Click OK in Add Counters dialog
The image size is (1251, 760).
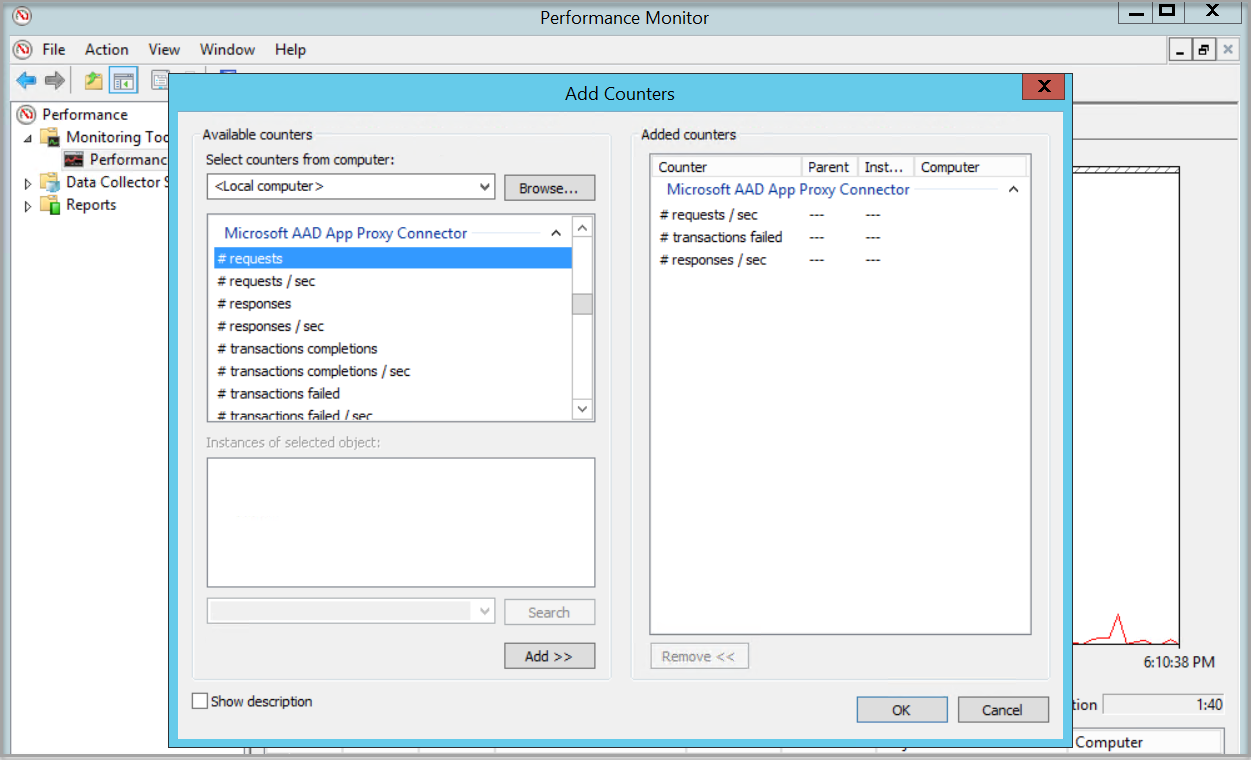coord(901,710)
